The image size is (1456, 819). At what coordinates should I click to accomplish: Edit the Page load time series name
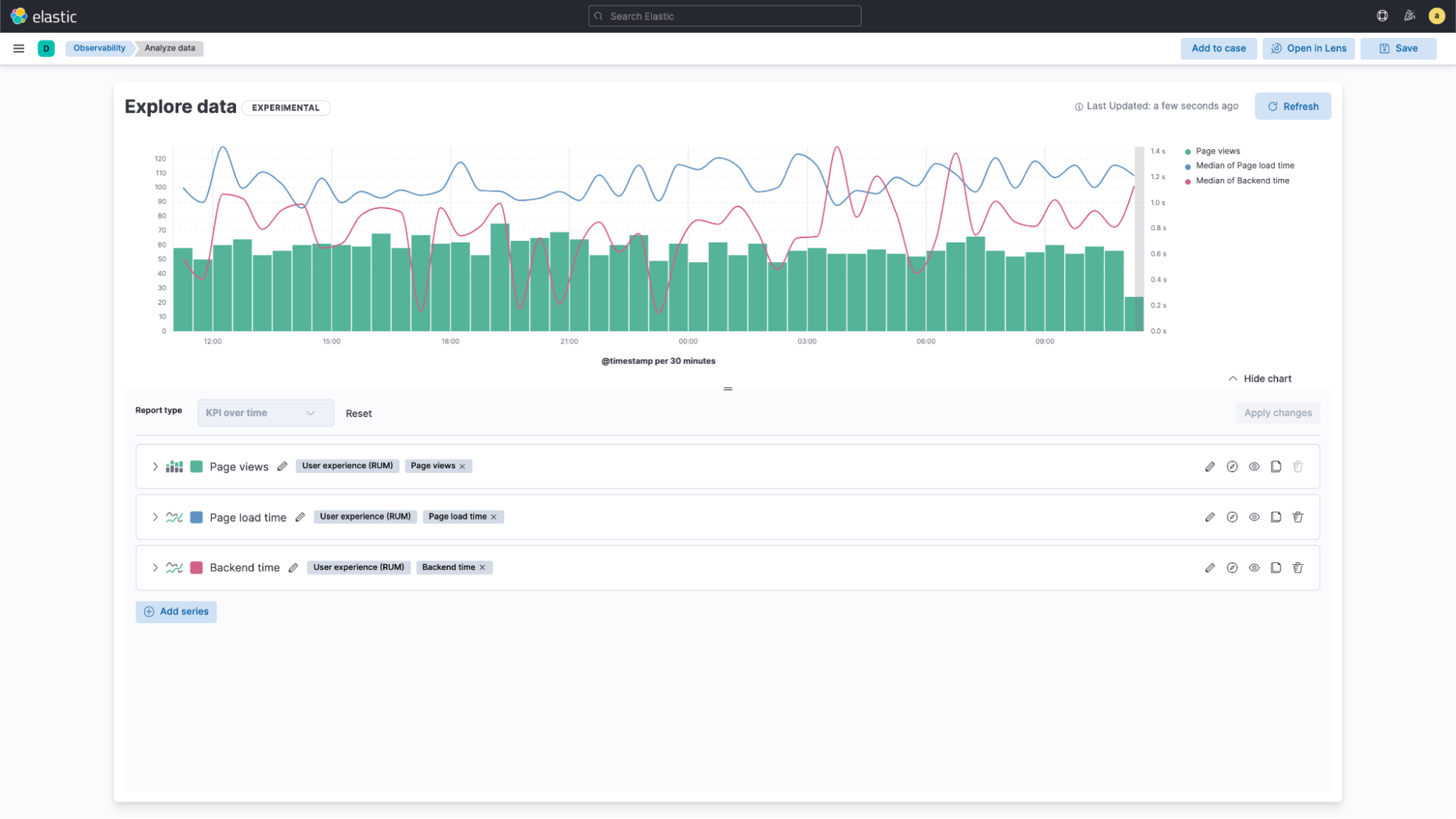click(300, 517)
